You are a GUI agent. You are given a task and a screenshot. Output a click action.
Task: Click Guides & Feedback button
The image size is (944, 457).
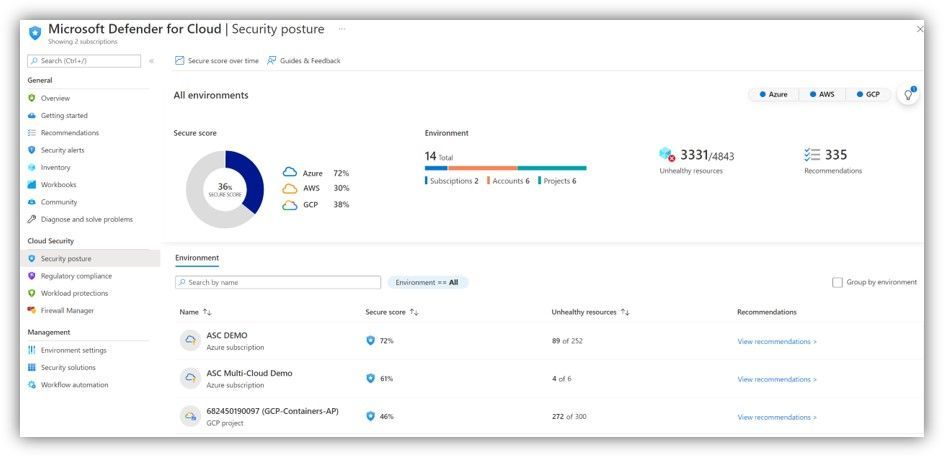point(304,60)
